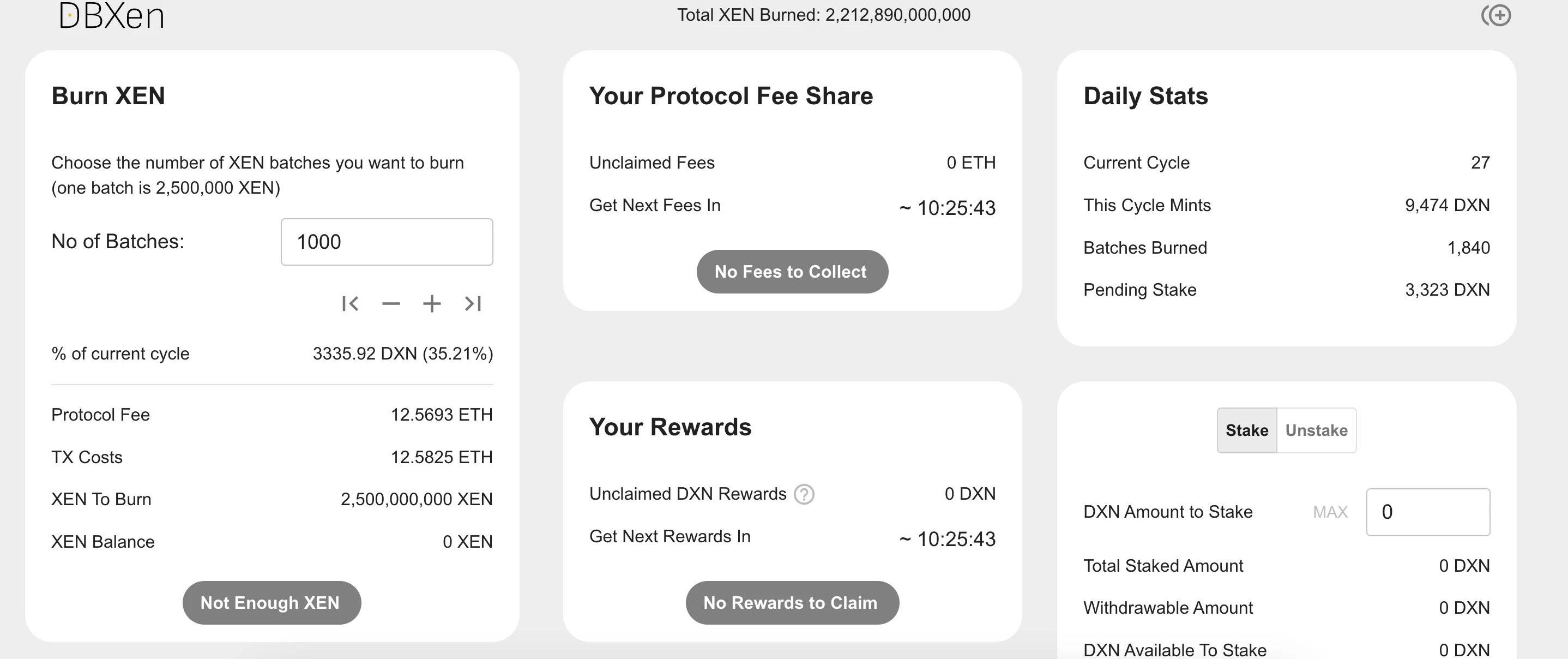
Task: Click the circled plus icon in header
Action: click(1496, 15)
